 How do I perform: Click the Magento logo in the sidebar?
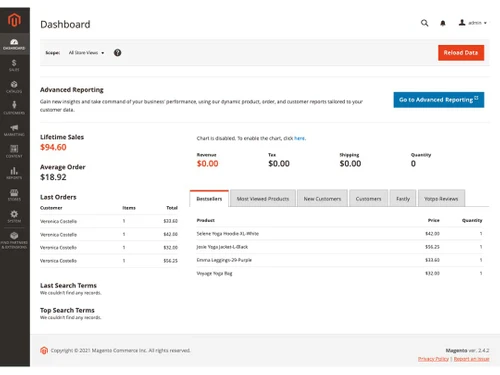coord(14,20)
